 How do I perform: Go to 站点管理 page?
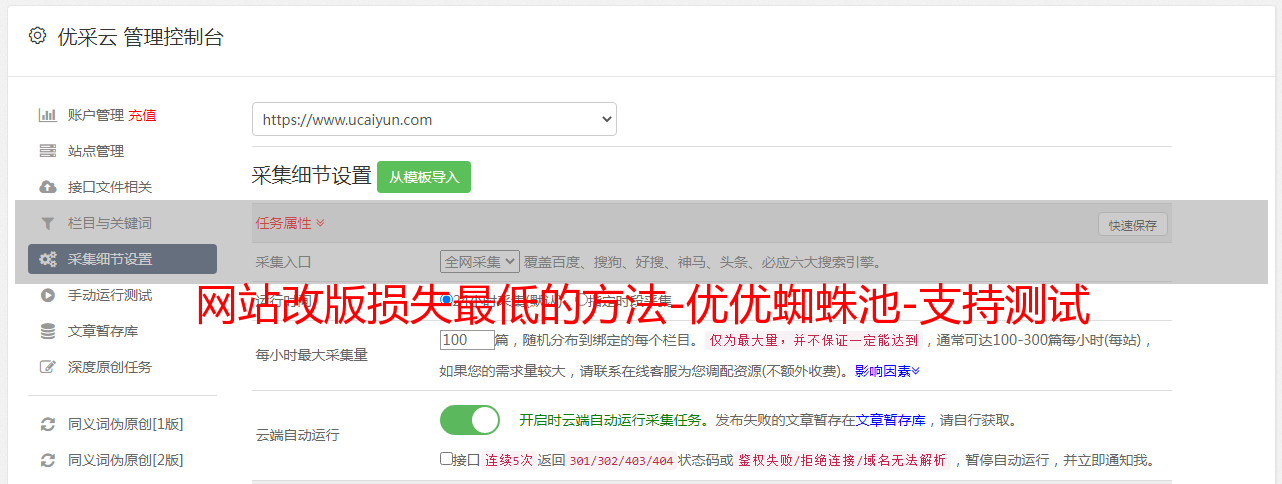tap(96, 151)
